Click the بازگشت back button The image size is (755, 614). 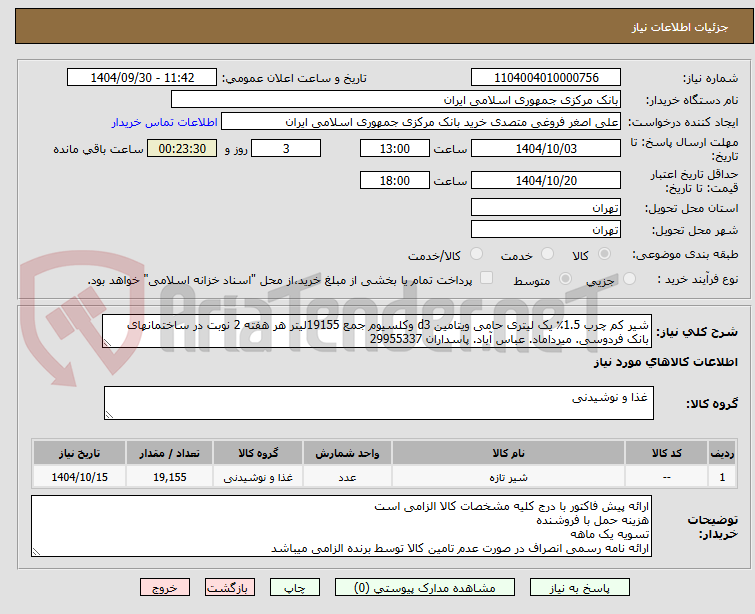(230, 588)
